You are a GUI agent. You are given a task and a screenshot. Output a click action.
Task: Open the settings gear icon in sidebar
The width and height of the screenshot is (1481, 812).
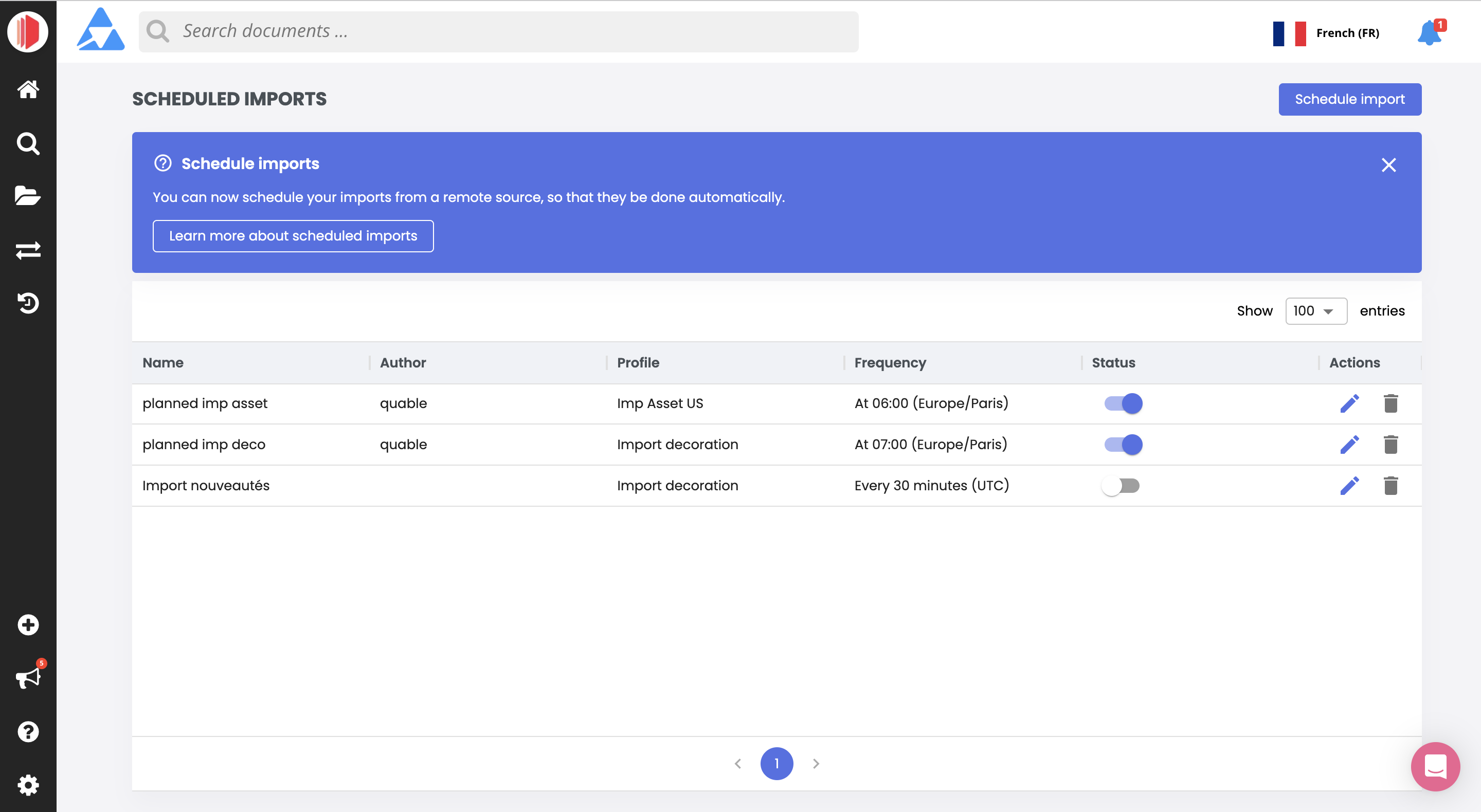(28, 785)
